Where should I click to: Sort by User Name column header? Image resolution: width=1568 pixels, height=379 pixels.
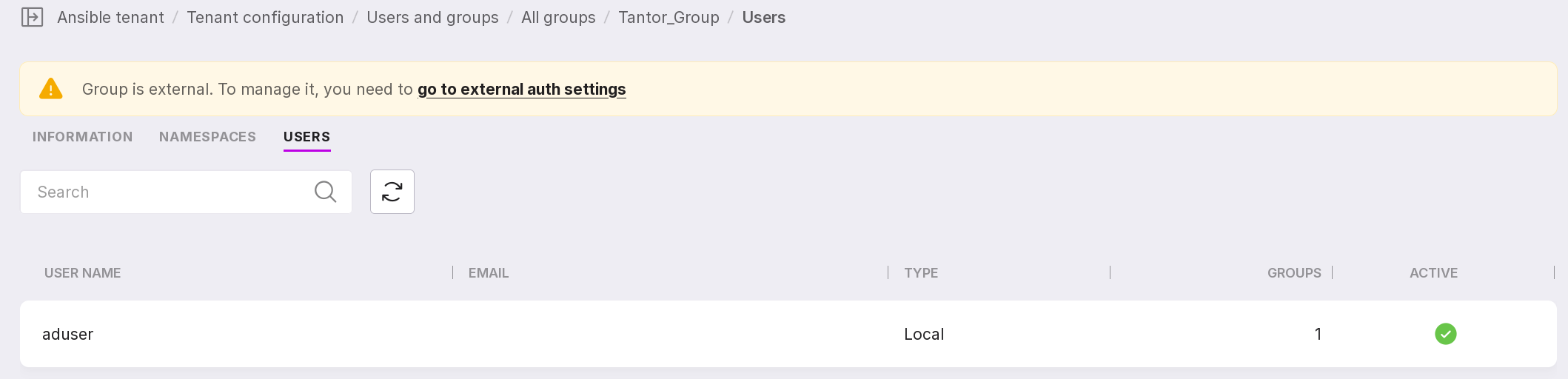(82, 273)
